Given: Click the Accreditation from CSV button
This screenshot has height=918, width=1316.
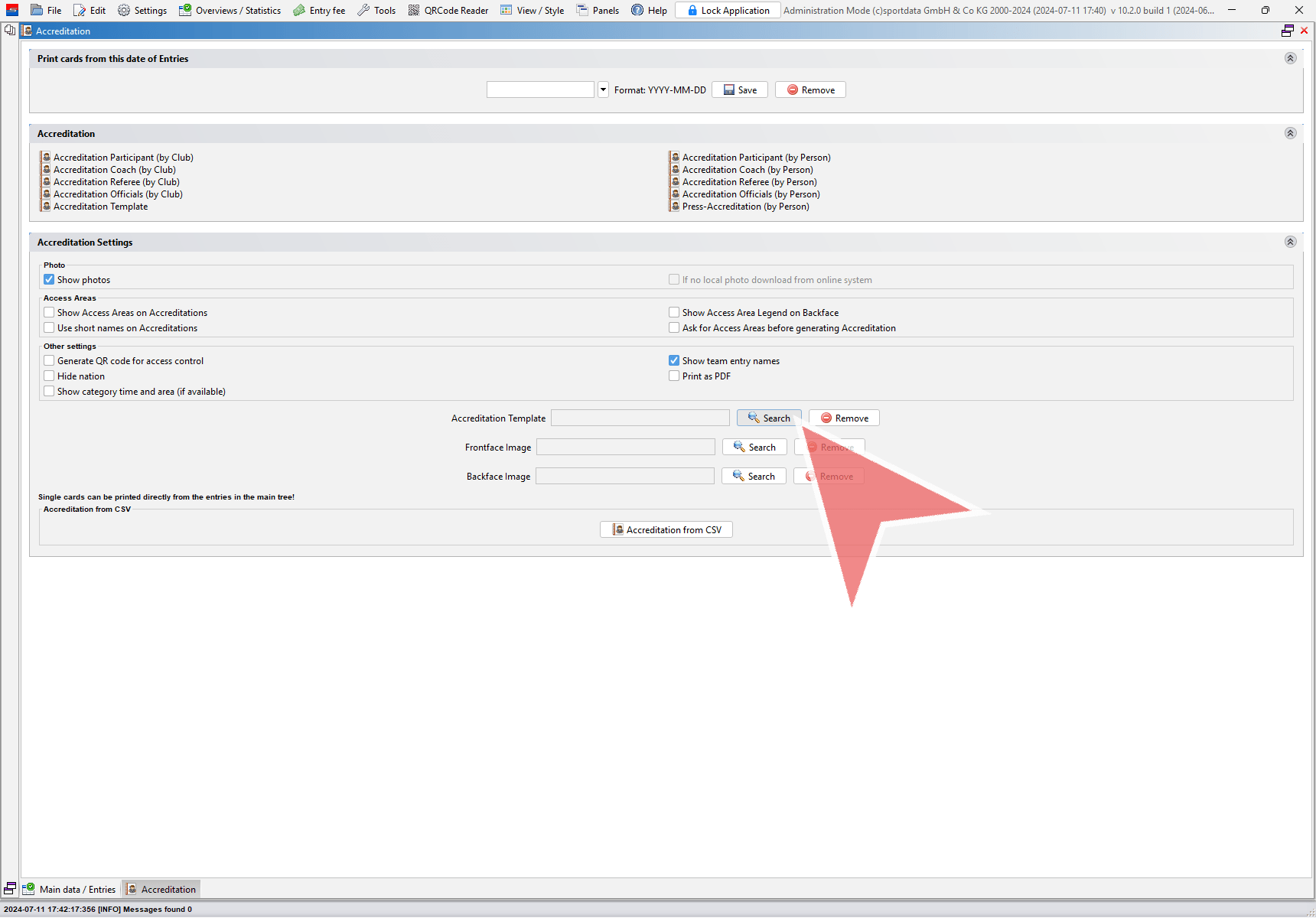Looking at the screenshot, I should (x=666, y=530).
